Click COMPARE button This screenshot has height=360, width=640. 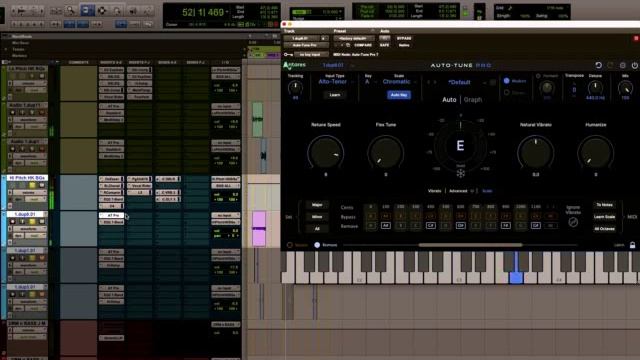click(x=363, y=45)
